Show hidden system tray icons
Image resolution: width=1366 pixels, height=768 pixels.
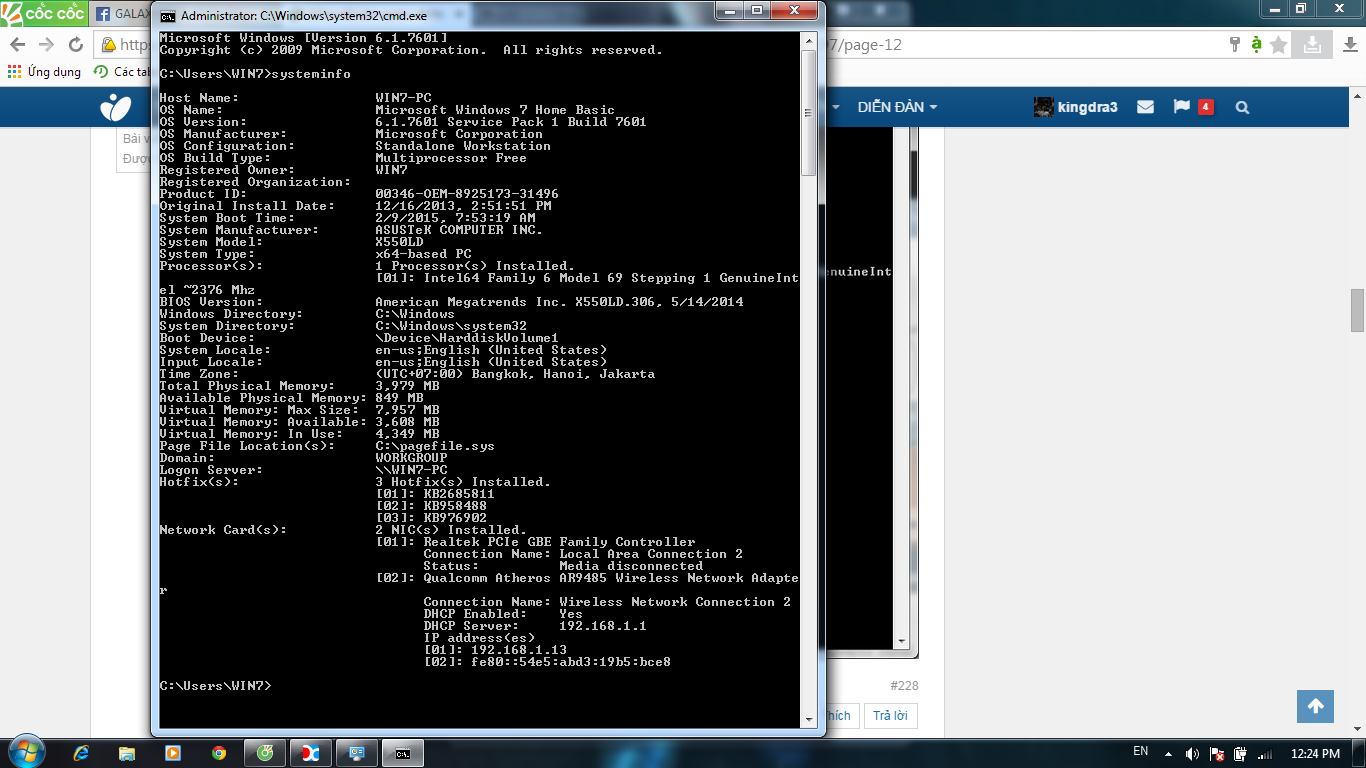pyautogui.click(x=1169, y=753)
